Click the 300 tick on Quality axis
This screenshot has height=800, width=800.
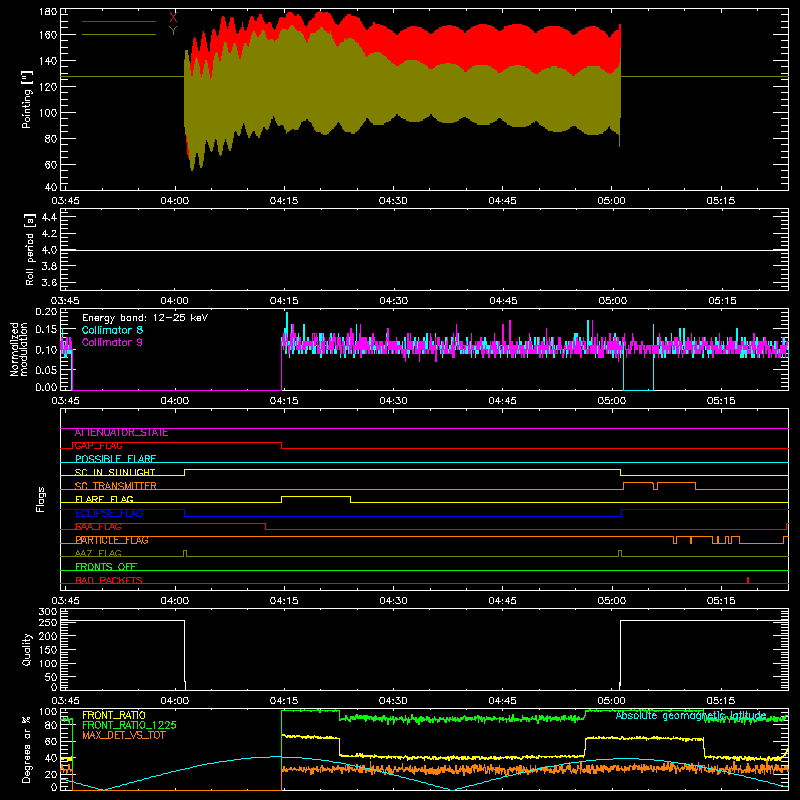(47, 612)
